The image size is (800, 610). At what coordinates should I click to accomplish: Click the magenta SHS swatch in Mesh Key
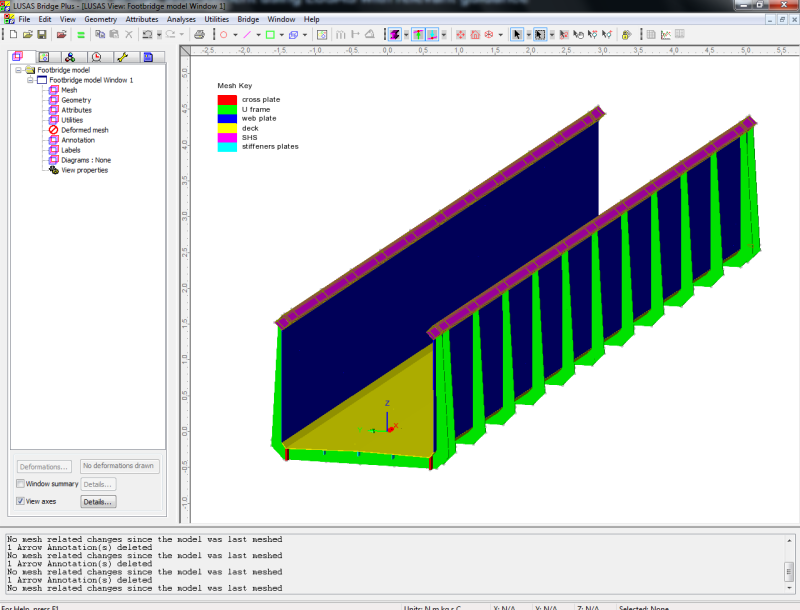pyautogui.click(x=227, y=138)
